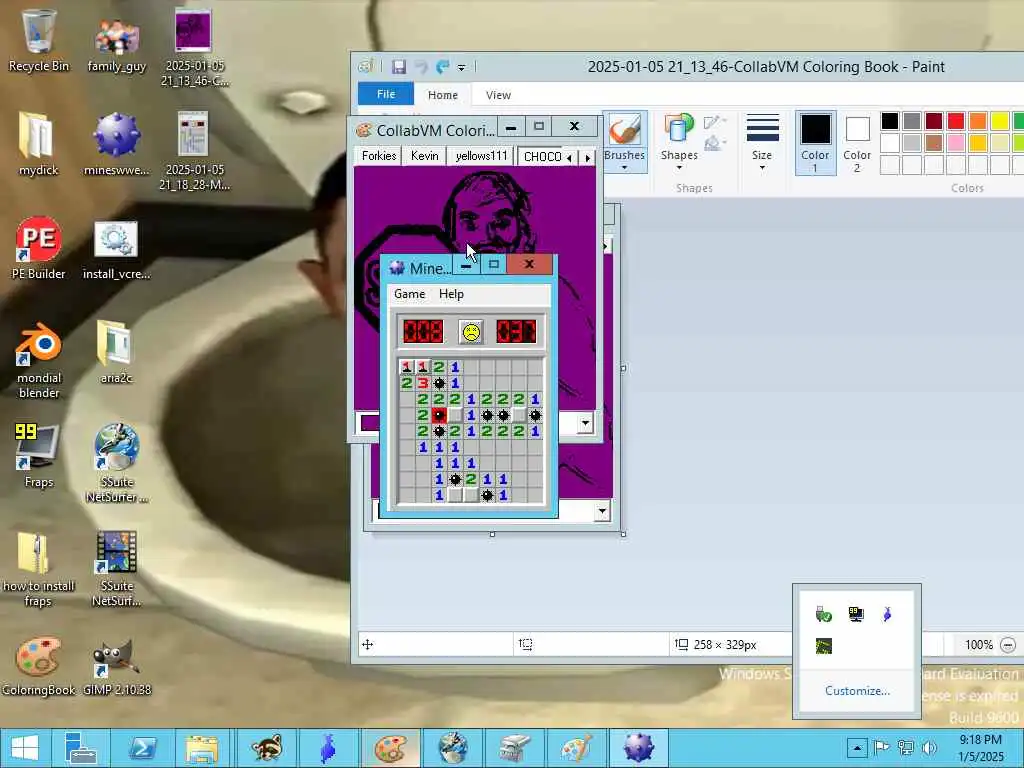Expand the Size dropdown arrow
Screen dimensions: 1024x768
click(x=762, y=168)
